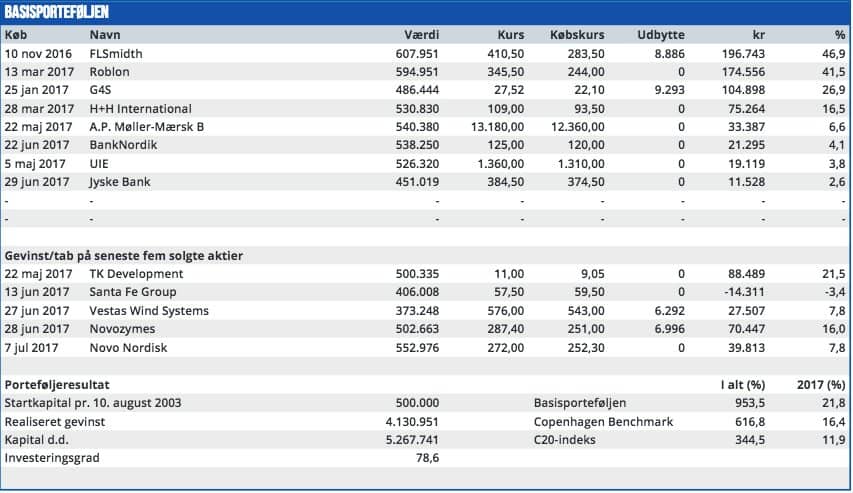Screen dimensions: 853x493
Task: Click the BASISPORTEFØLJEN title header
Action: [x=57, y=13]
